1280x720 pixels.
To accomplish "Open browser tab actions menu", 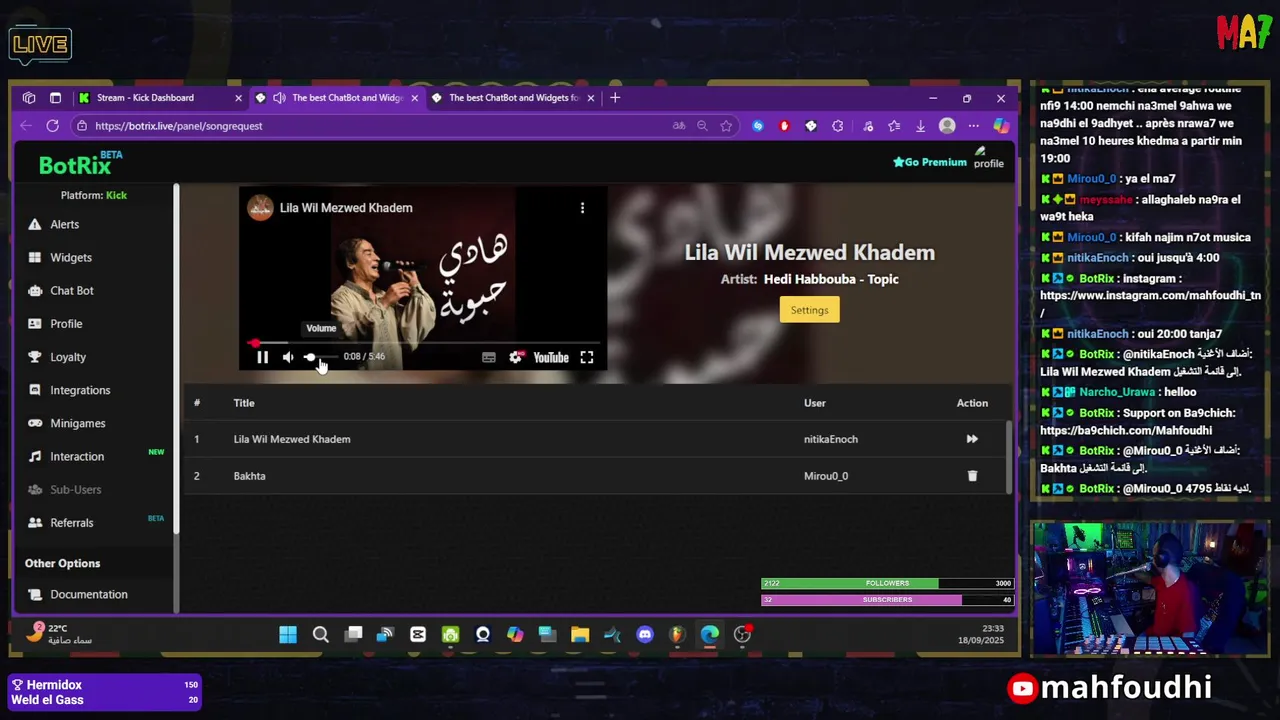I will 55,98.
